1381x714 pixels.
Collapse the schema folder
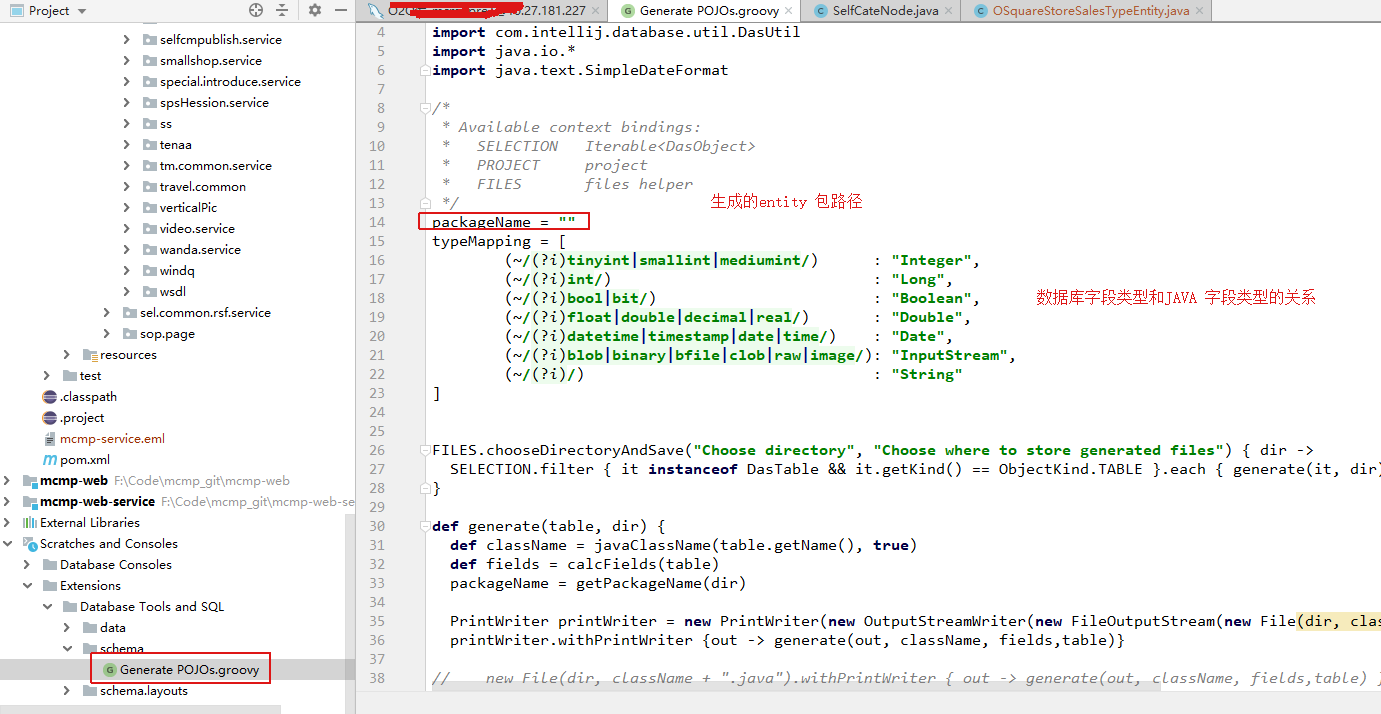point(68,648)
